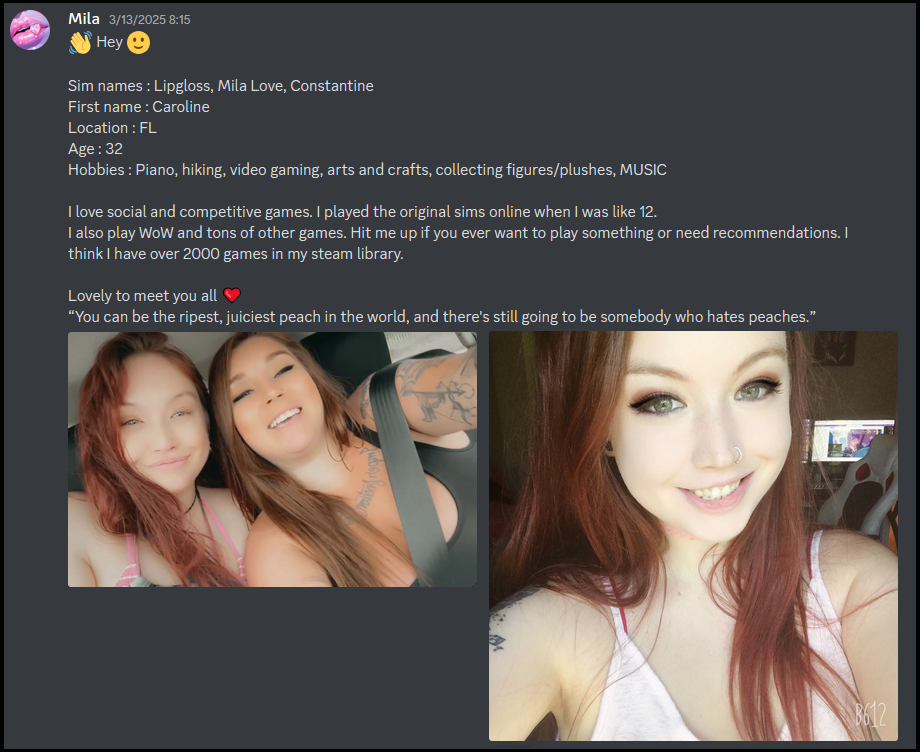This screenshot has width=920, height=752.
Task: Click the smiling face emoji after Hey
Action: (x=138, y=42)
